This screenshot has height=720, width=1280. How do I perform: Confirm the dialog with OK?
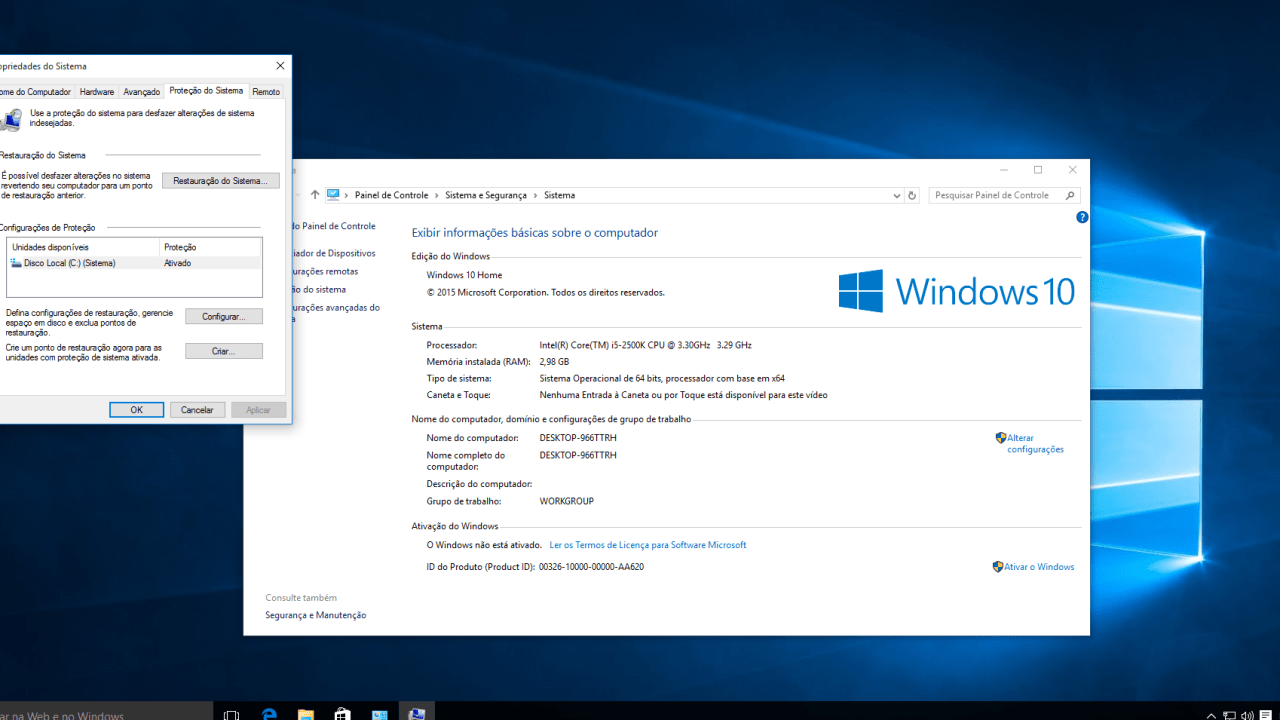click(136, 410)
